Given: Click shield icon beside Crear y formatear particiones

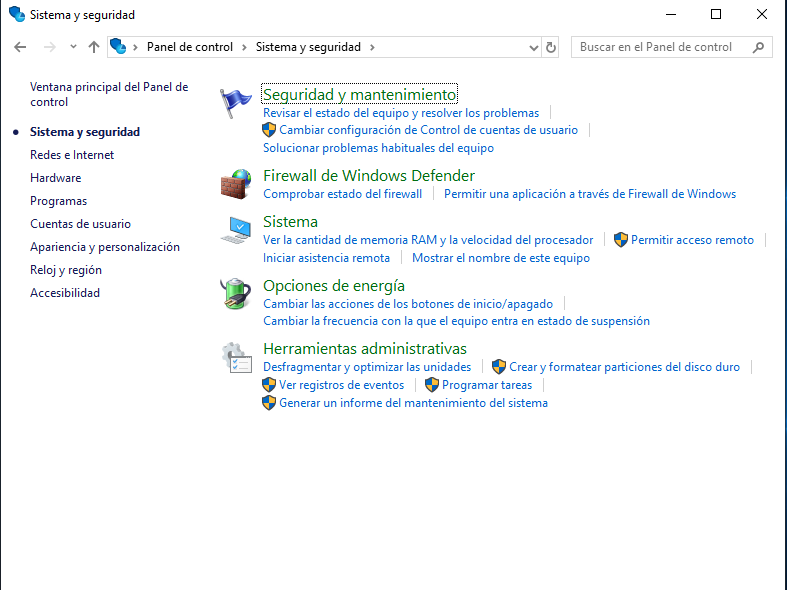Looking at the screenshot, I should pos(499,367).
